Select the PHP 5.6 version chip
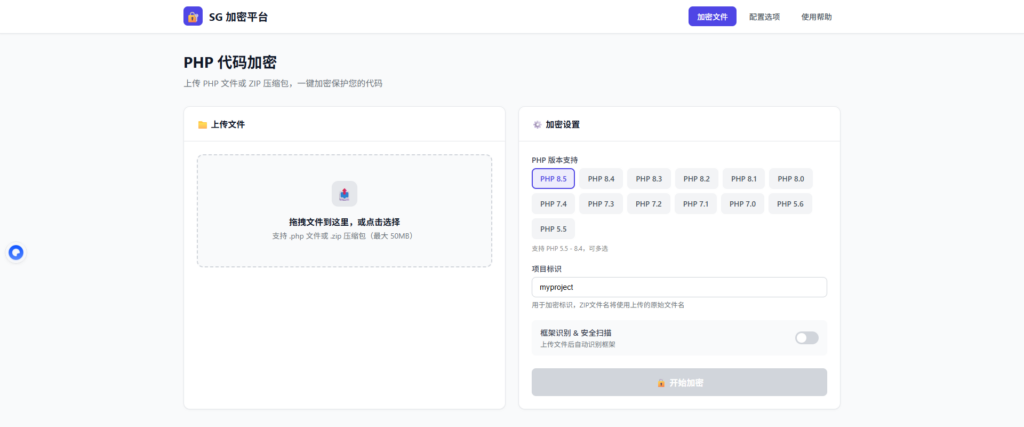The height and width of the screenshot is (427, 1024). 790,204
